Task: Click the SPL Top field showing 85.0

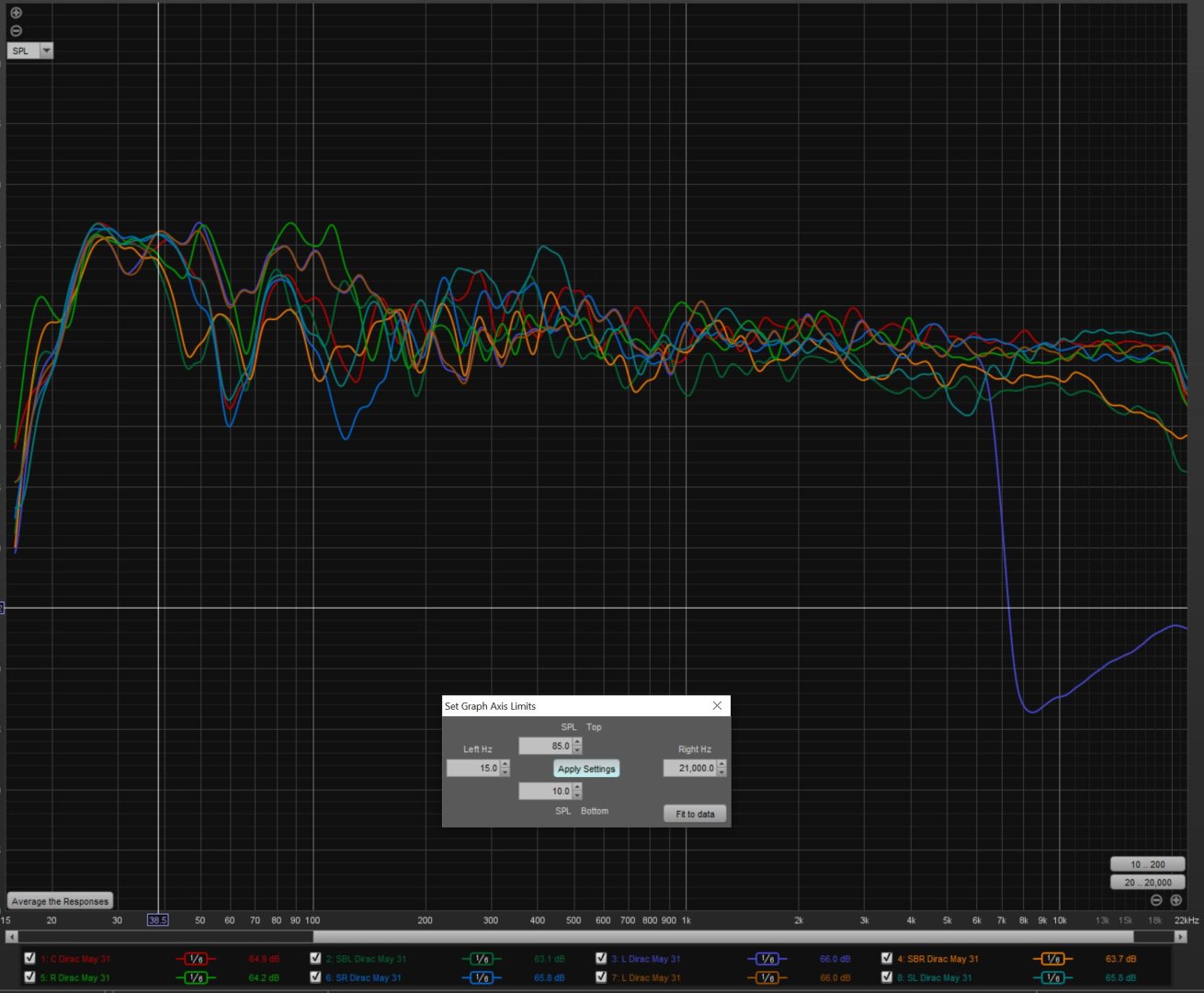Action: [x=546, y=746]
